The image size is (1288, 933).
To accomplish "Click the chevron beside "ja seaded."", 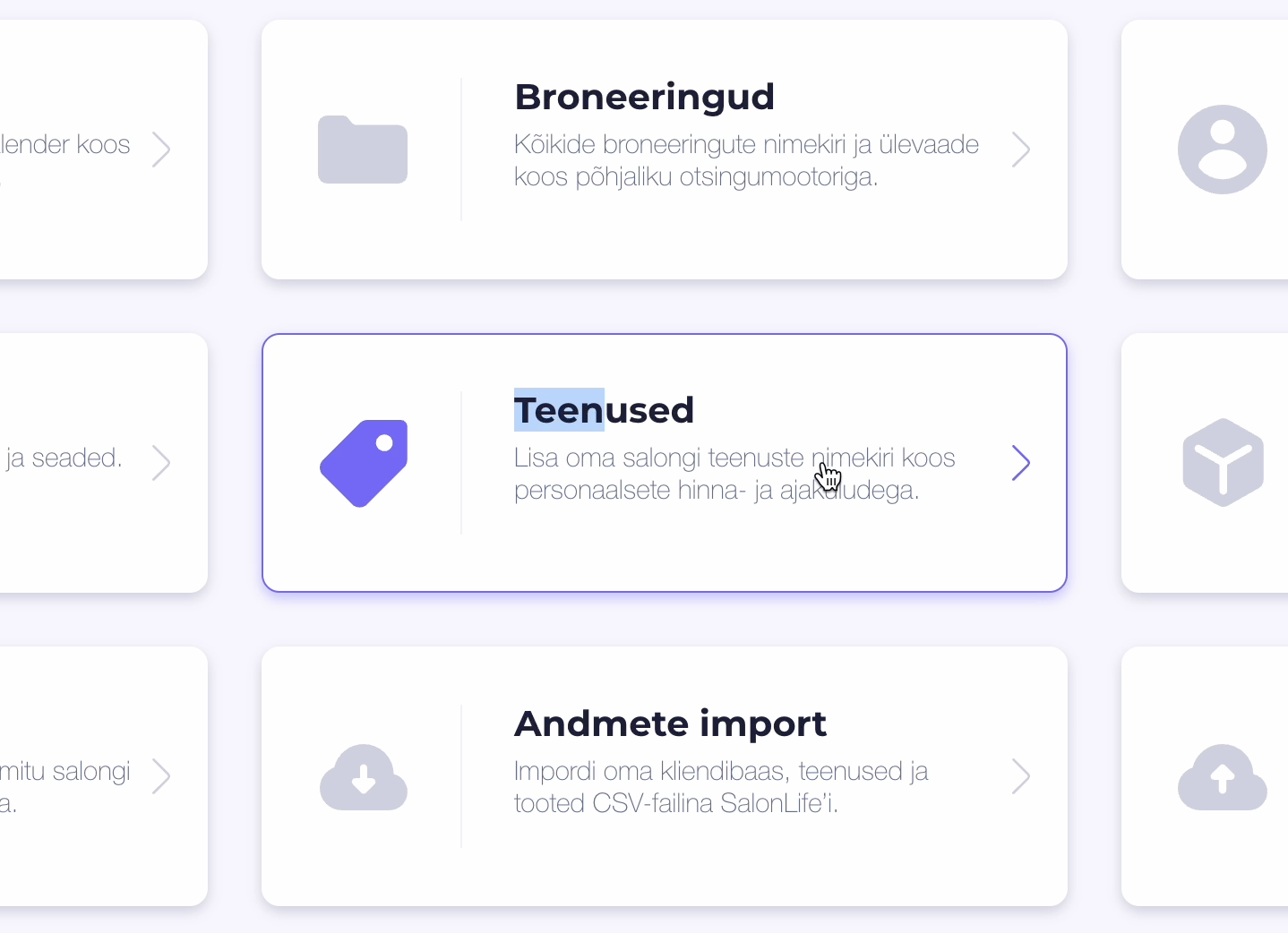I will click(x=161, y=463).
